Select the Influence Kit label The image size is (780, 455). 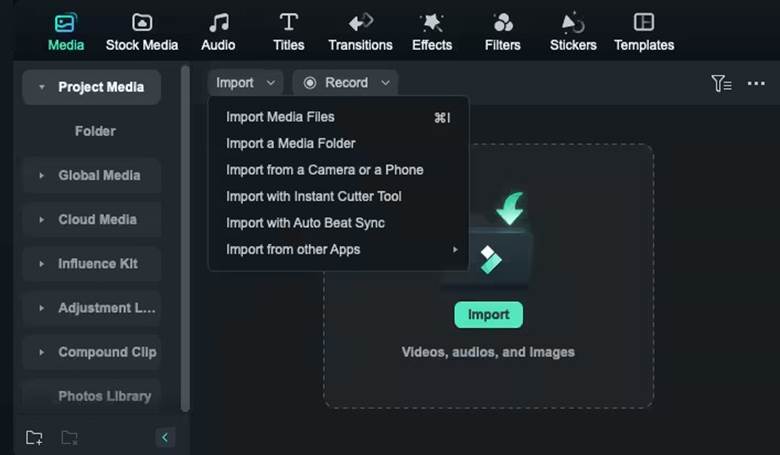pos(98,264)
